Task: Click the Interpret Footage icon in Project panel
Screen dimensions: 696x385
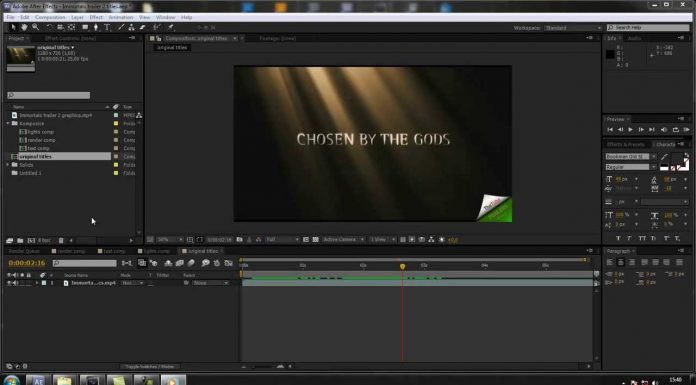Action: coord(9,240)
